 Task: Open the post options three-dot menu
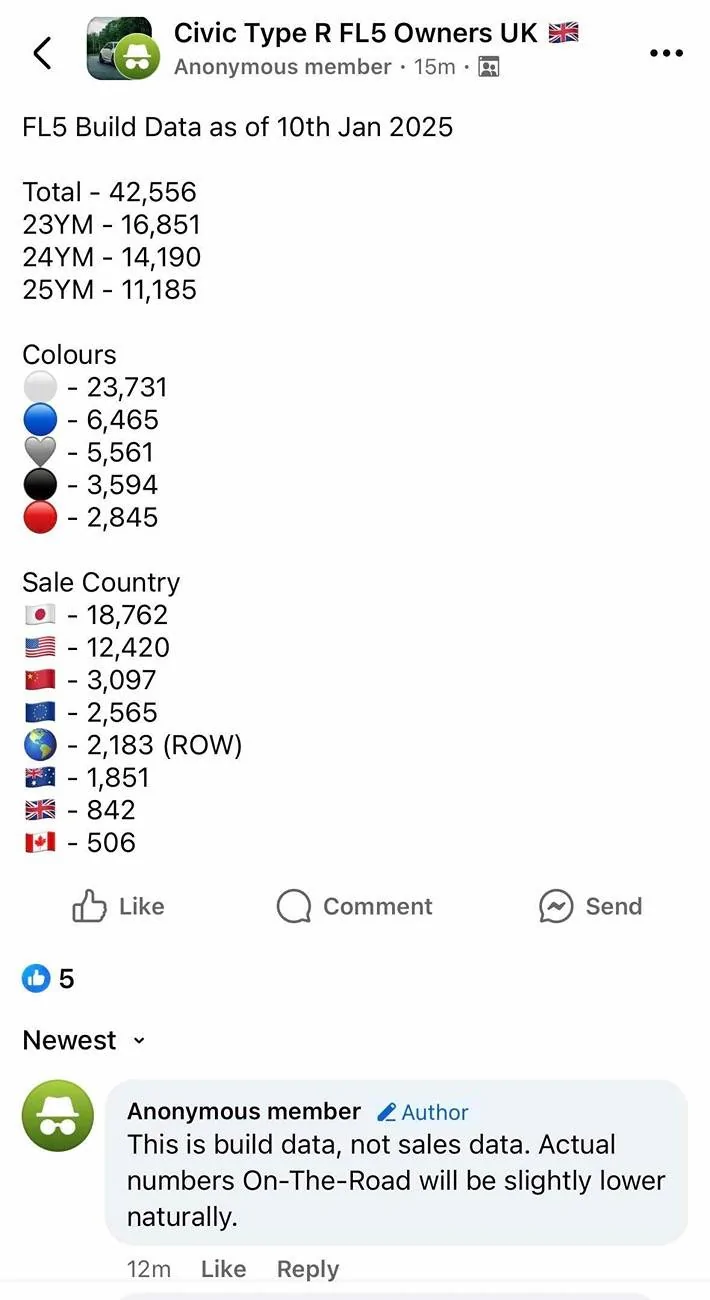pos(665,52)
